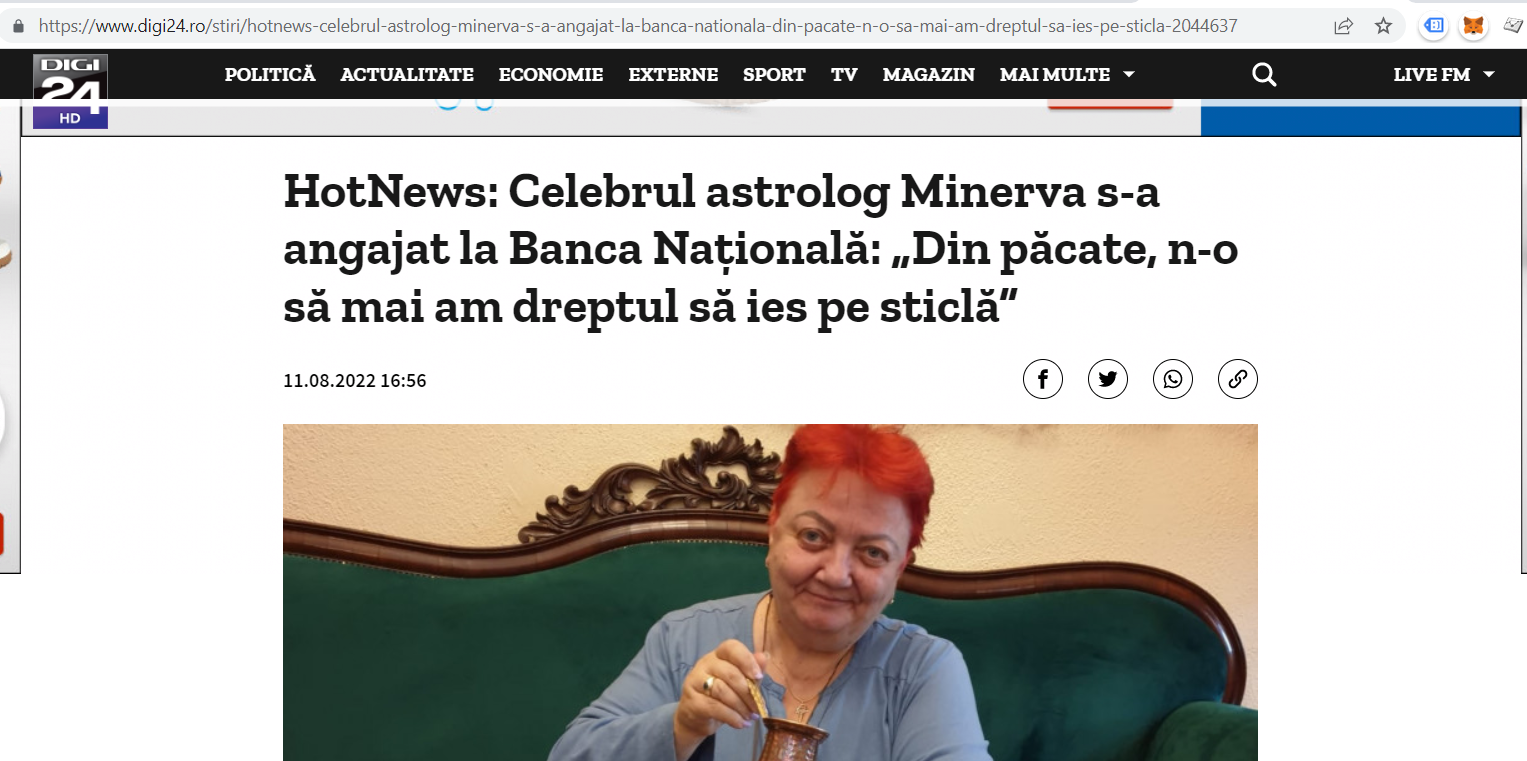The height and width of the screenshot is (761, 1527).
Task: Expand the MAI MULTE dropdown
Action: [x=1067, y=74]
